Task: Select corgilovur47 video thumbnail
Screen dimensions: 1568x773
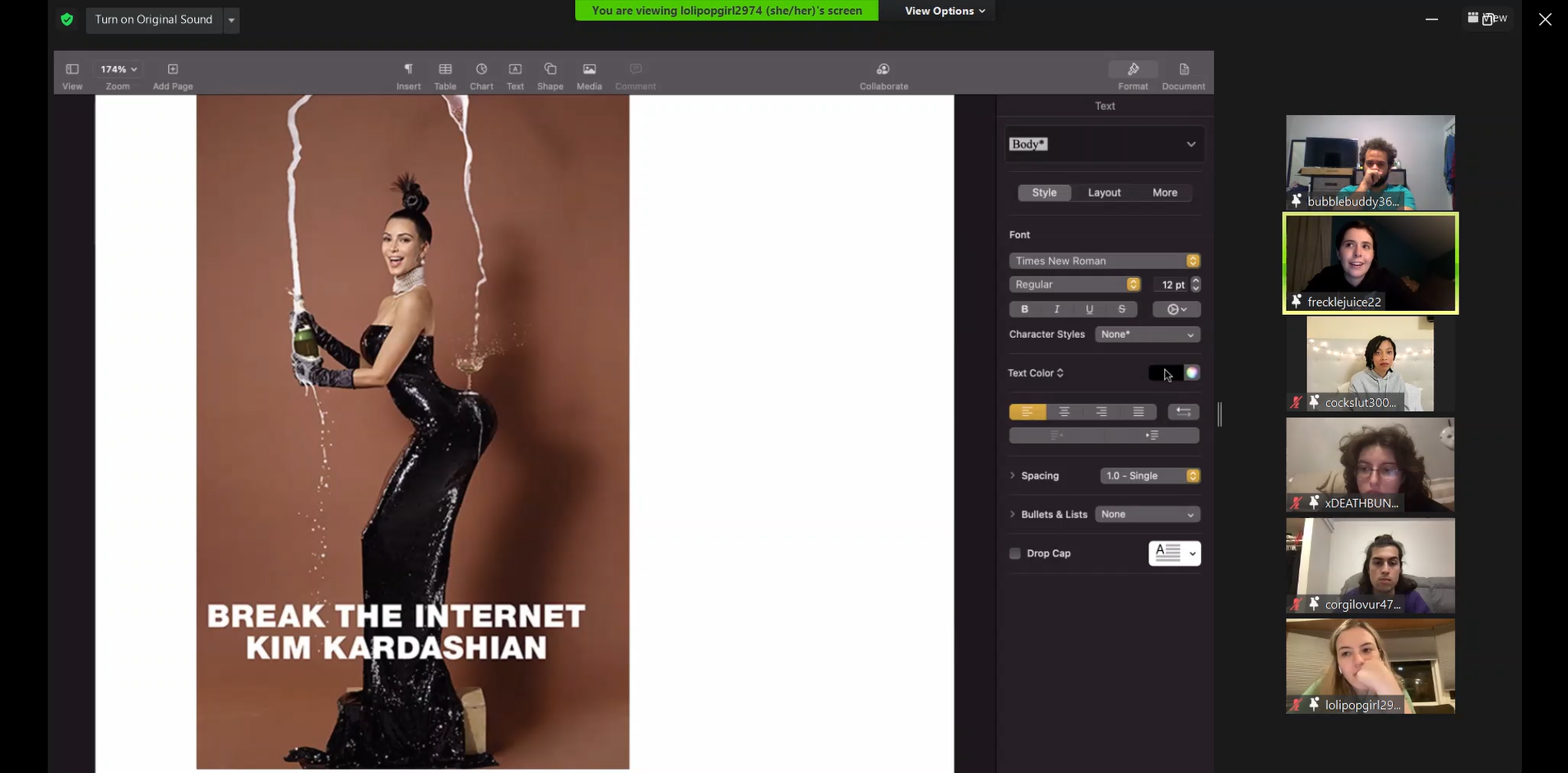Action: click(x=1371, y=566)
